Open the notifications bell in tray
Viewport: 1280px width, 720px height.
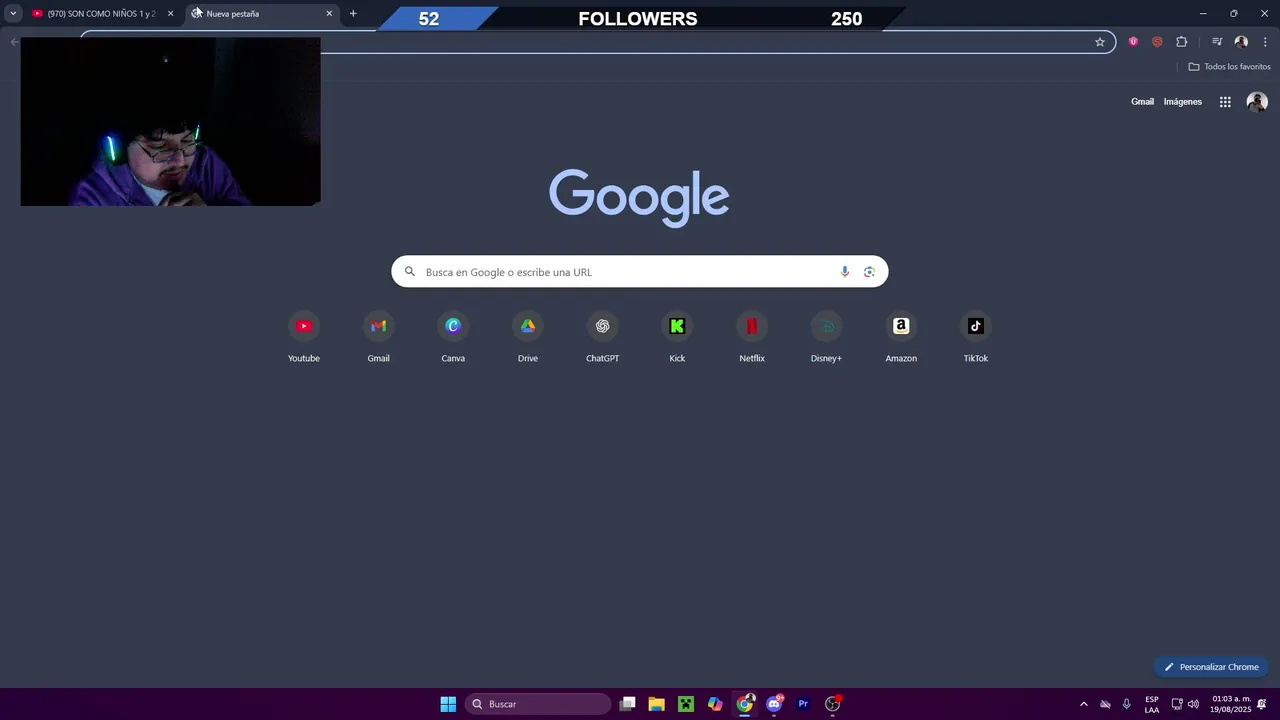coord(1262,704)
